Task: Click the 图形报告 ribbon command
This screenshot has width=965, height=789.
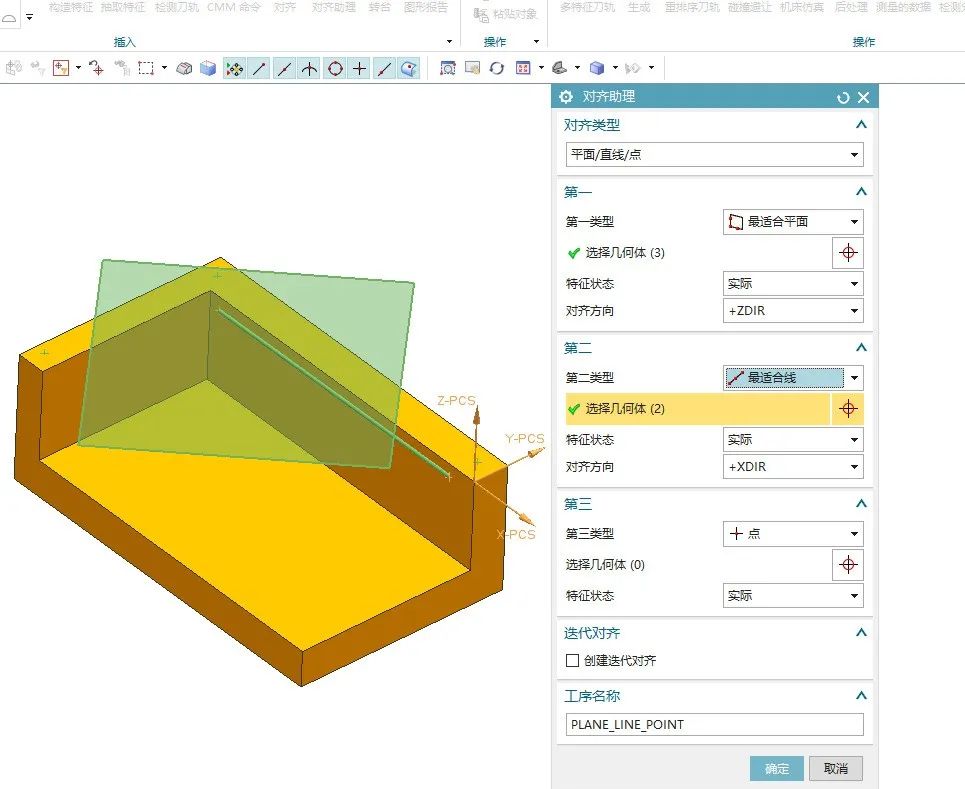Action: coord(426,7)
